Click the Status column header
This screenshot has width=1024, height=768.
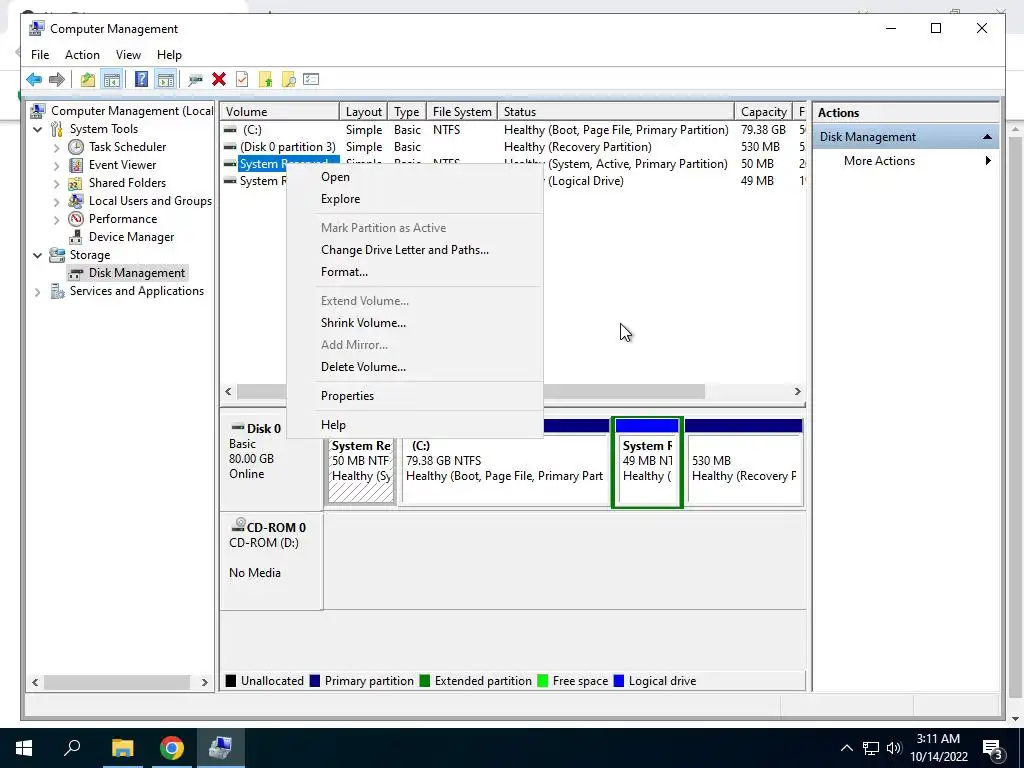[x=616, y=112]
